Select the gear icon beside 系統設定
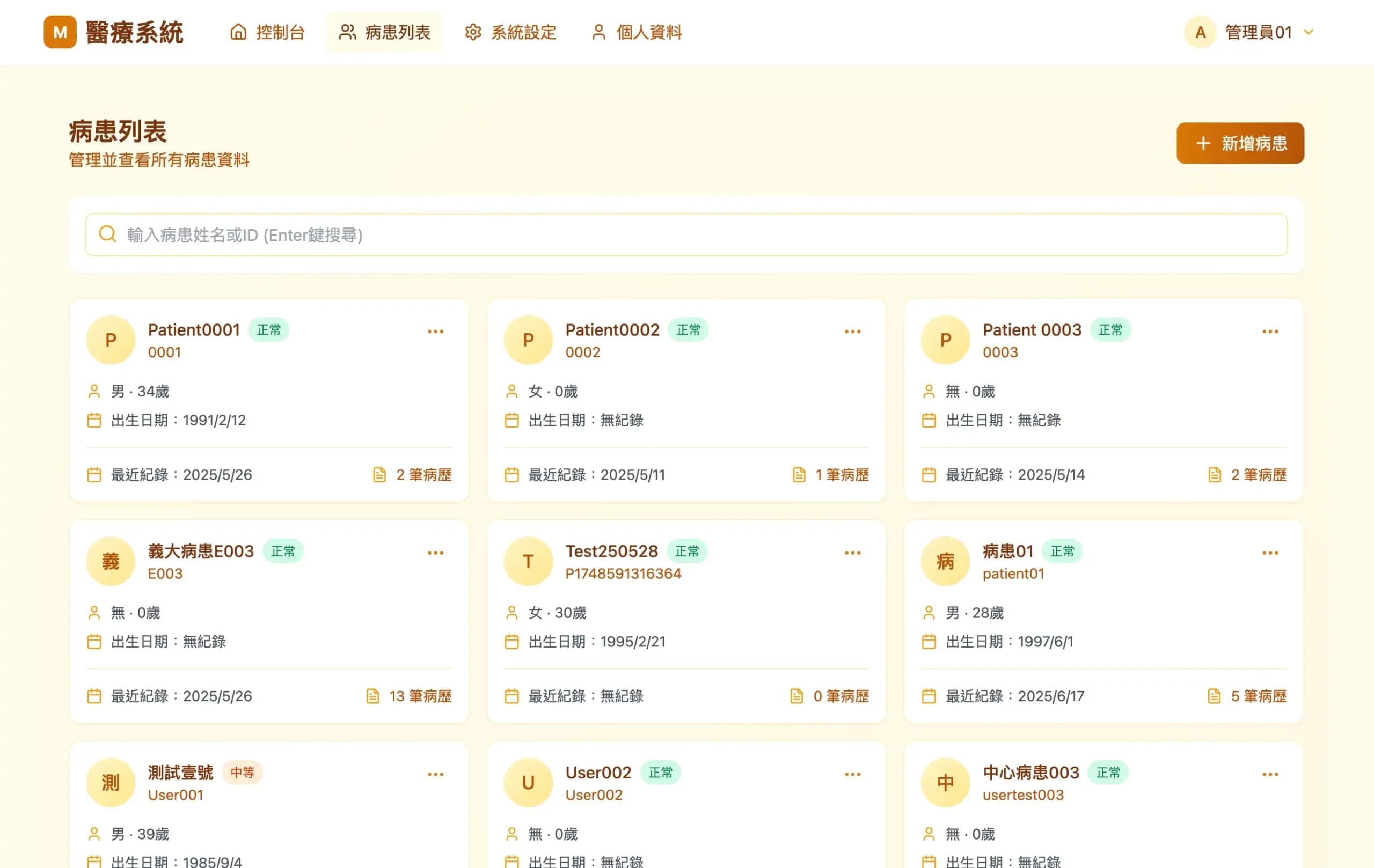 [472, 33]
